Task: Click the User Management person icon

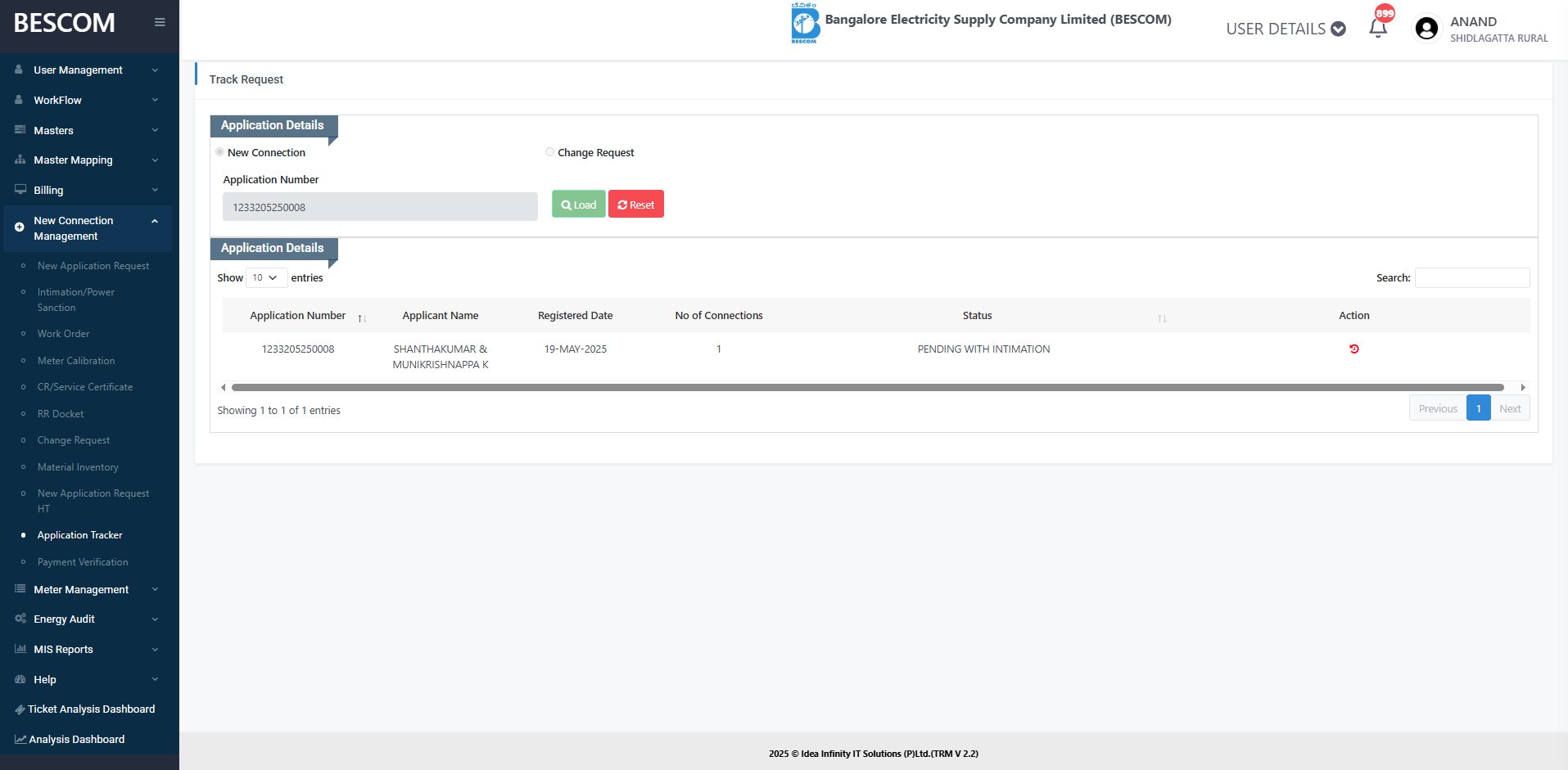Action: point(19,70)
